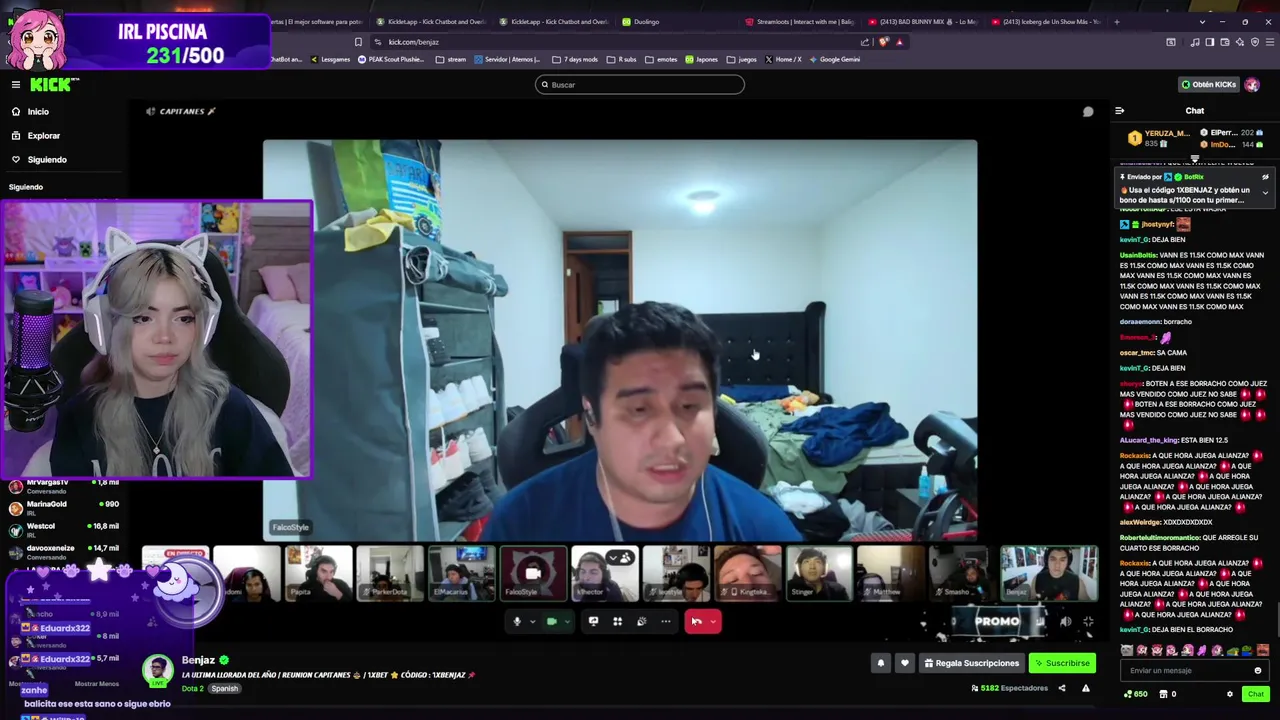Open Siguiendo in the sidebar
Viewport: 1280px width, 720px height.
[46, 159]
